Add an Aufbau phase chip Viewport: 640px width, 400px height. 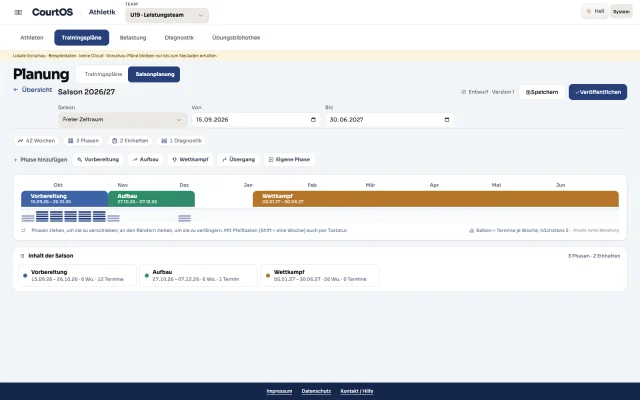click(145, 160)
